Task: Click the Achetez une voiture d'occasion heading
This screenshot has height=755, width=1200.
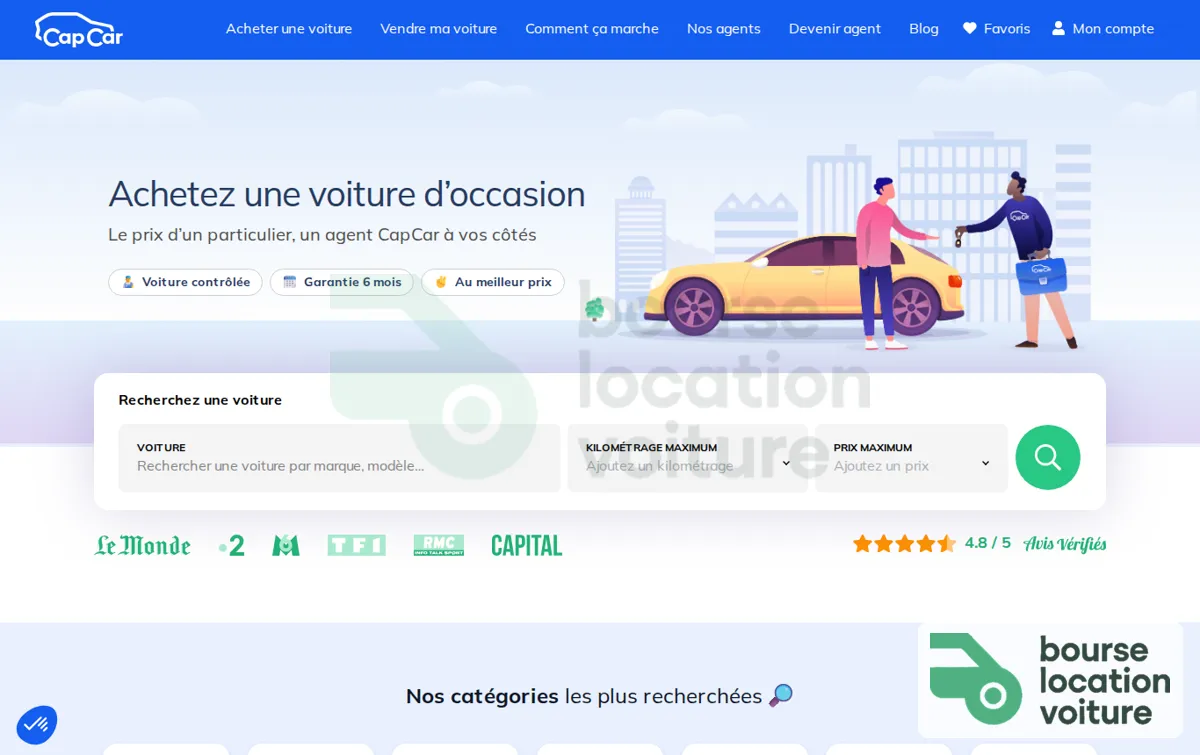Action: (x=347, y=194)
